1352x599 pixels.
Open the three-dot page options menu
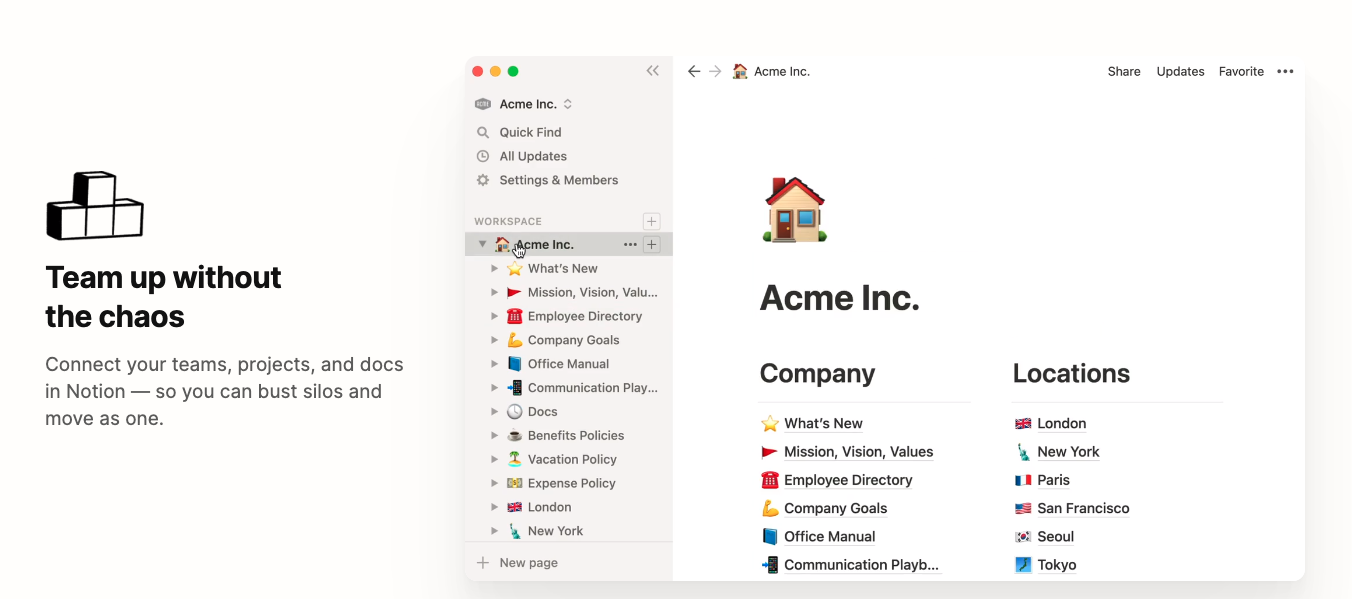[x=1285, y=71]
